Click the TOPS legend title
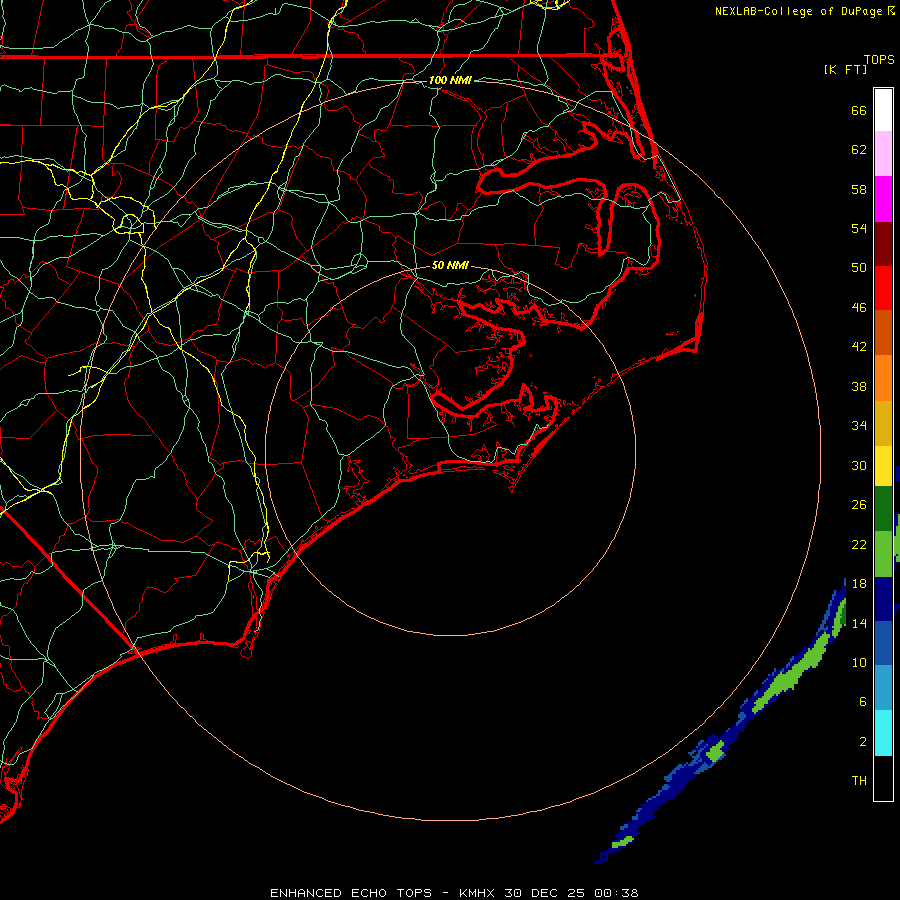Image resolution: width=900 pixels, height=900 pixels. 879,59
